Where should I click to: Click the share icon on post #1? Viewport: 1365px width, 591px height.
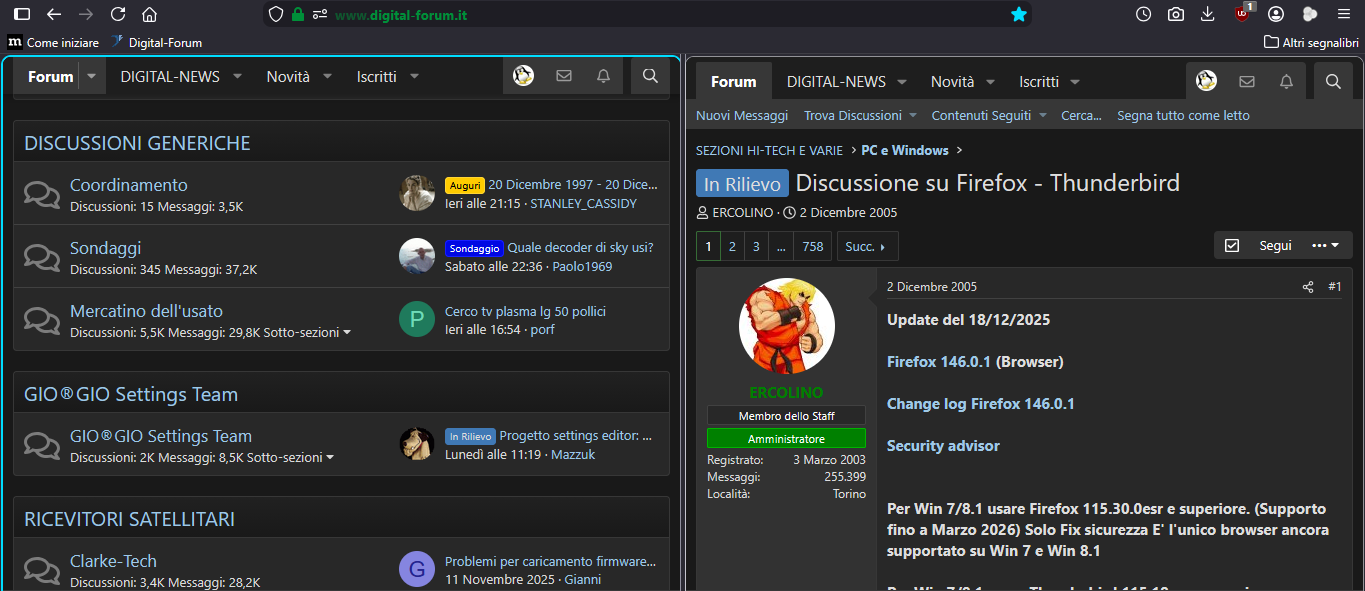(1308, 287)
